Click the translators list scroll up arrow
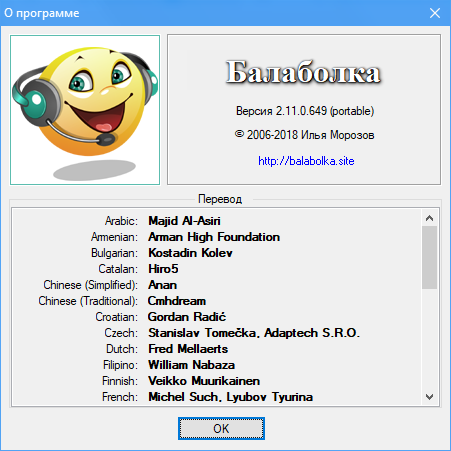Image resolution: width=451 pixels, height=451 pixels. [429, 218]
